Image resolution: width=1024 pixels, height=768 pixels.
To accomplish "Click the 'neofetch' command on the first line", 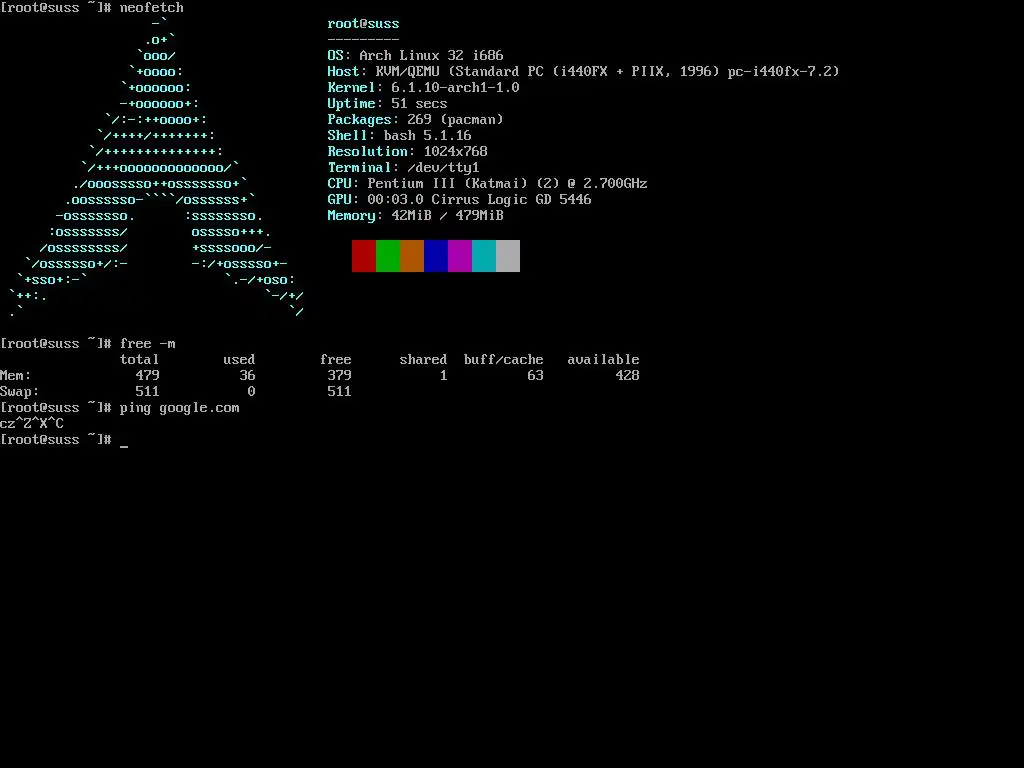I will pyautogui.click(x=152, y=8).
